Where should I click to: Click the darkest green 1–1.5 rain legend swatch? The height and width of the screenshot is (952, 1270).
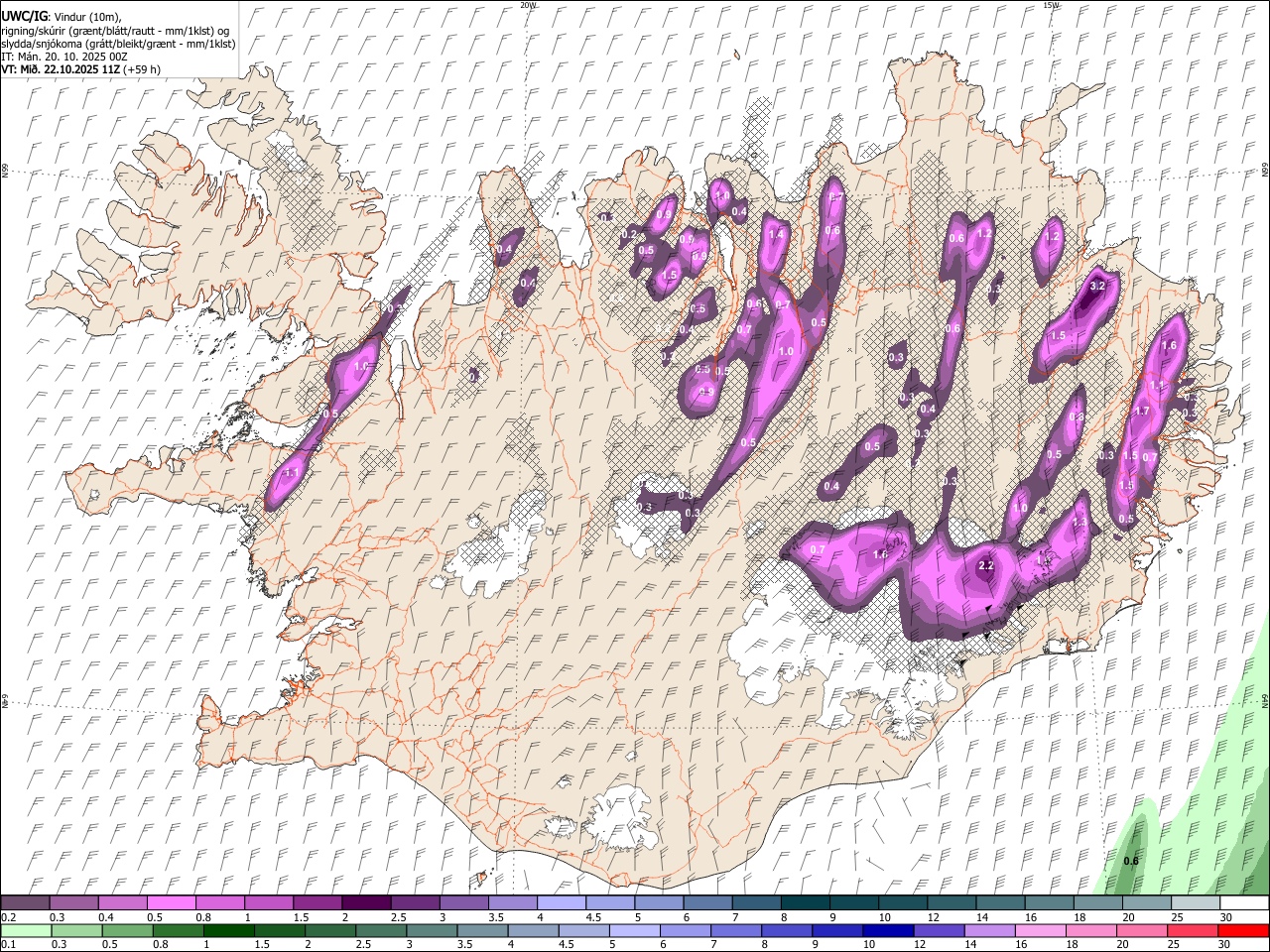[228, 931]
